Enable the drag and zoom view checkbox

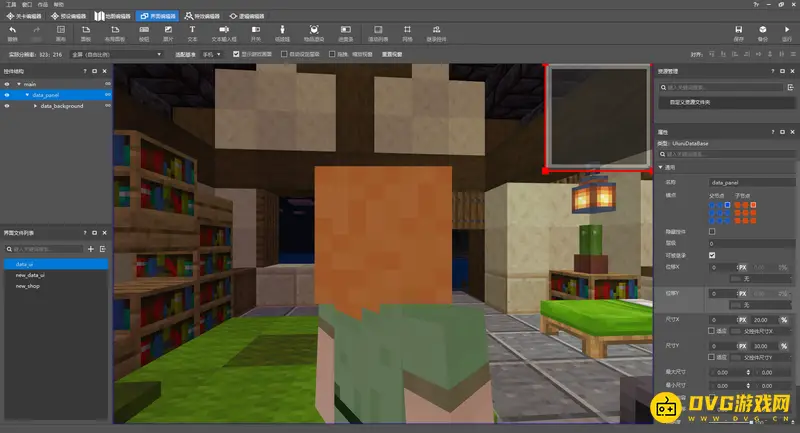click(332, 54)
